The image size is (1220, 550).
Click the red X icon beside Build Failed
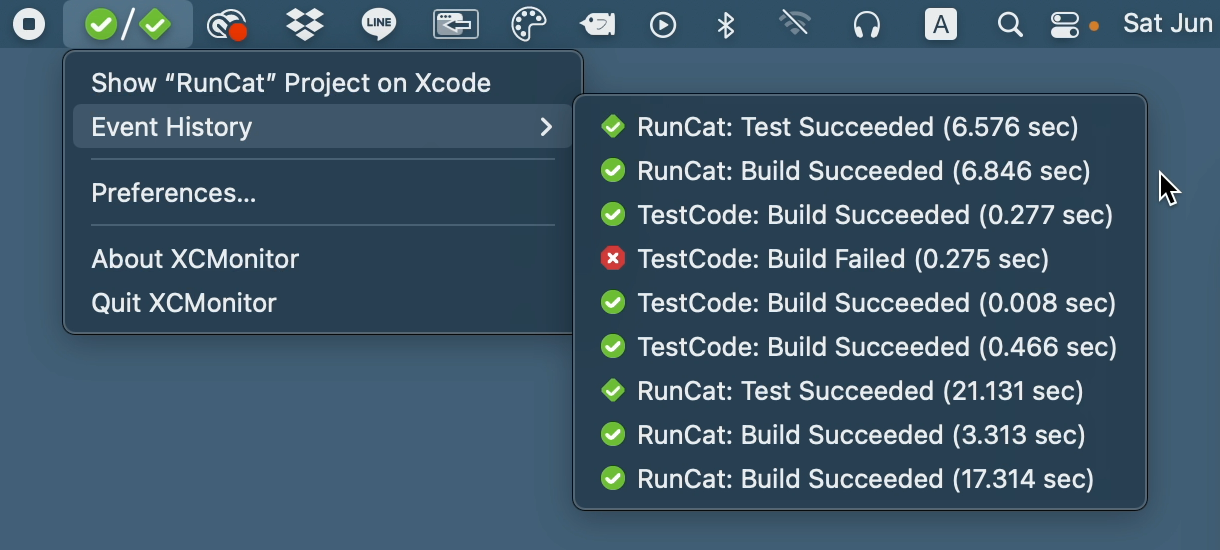(x=613, y=259)
